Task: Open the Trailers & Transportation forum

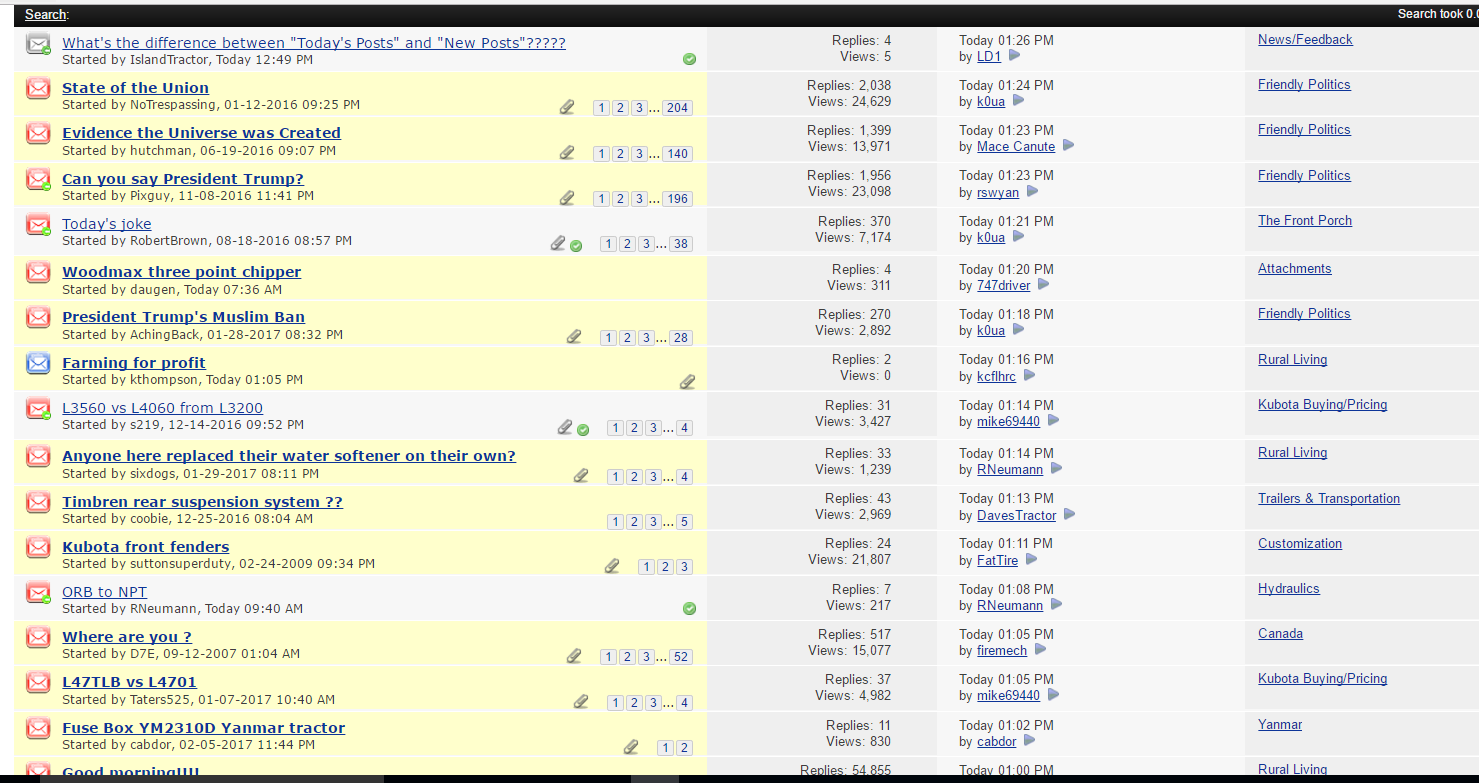Action: coord(1328,499)
